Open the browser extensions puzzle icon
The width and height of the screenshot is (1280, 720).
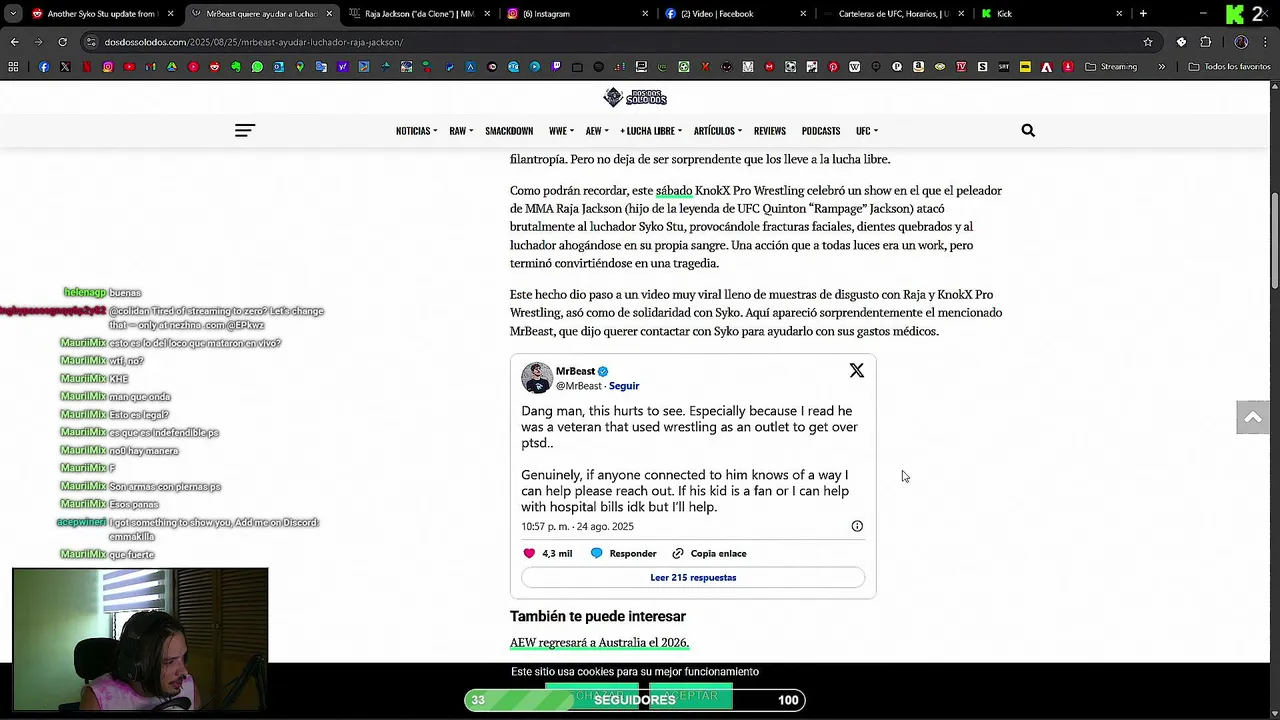[1205, 42]
